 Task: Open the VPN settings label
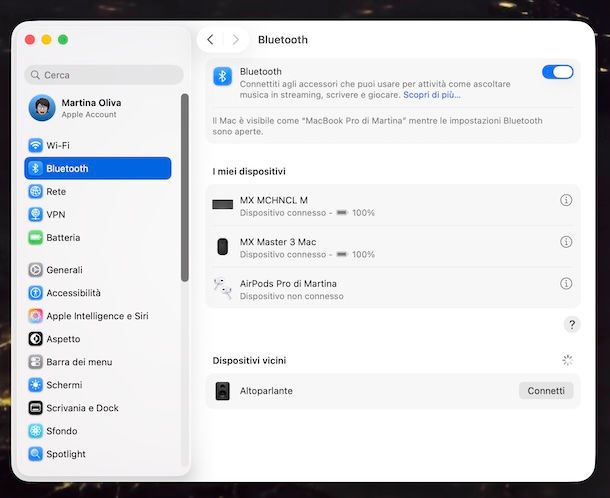(x=56, y=214)
